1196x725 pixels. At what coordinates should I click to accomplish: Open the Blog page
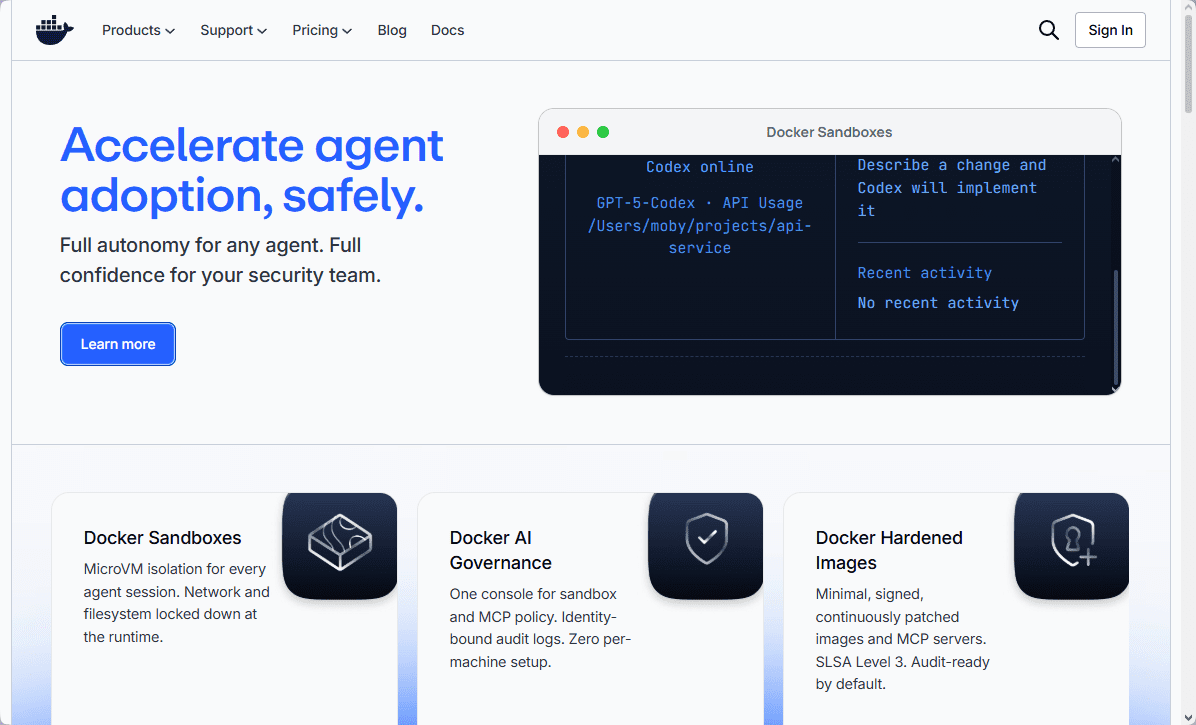[392, 30]
